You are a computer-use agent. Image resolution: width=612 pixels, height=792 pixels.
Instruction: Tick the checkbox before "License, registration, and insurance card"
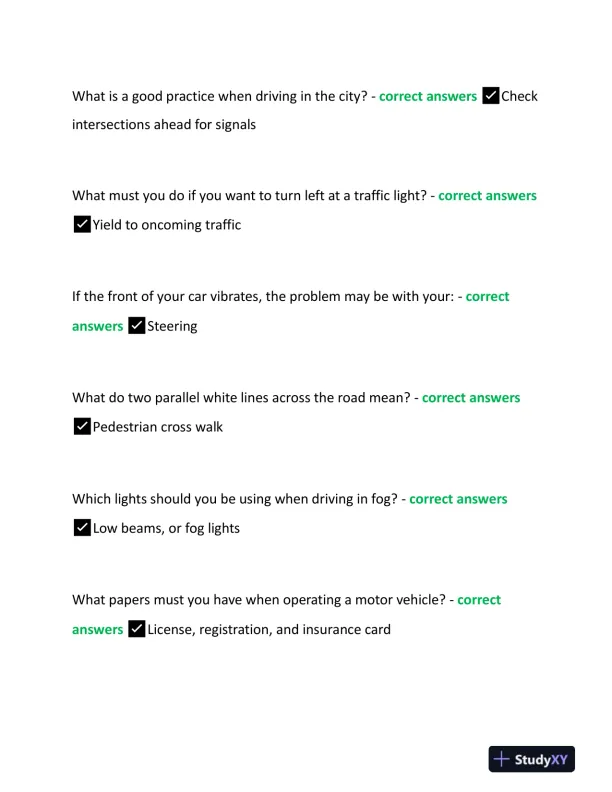pyautogui.click(x=137, y=629)
